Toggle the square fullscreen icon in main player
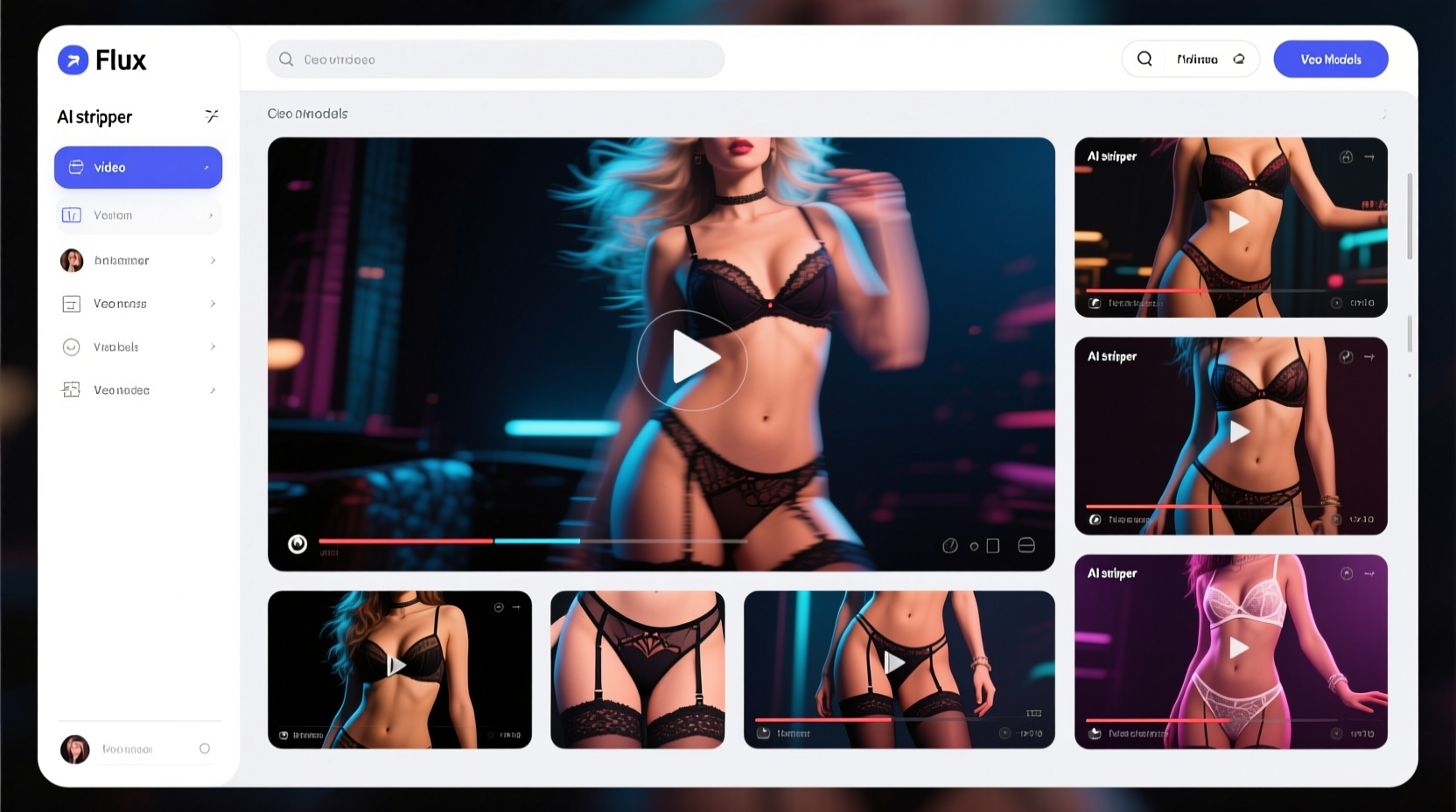 point(993,546)
